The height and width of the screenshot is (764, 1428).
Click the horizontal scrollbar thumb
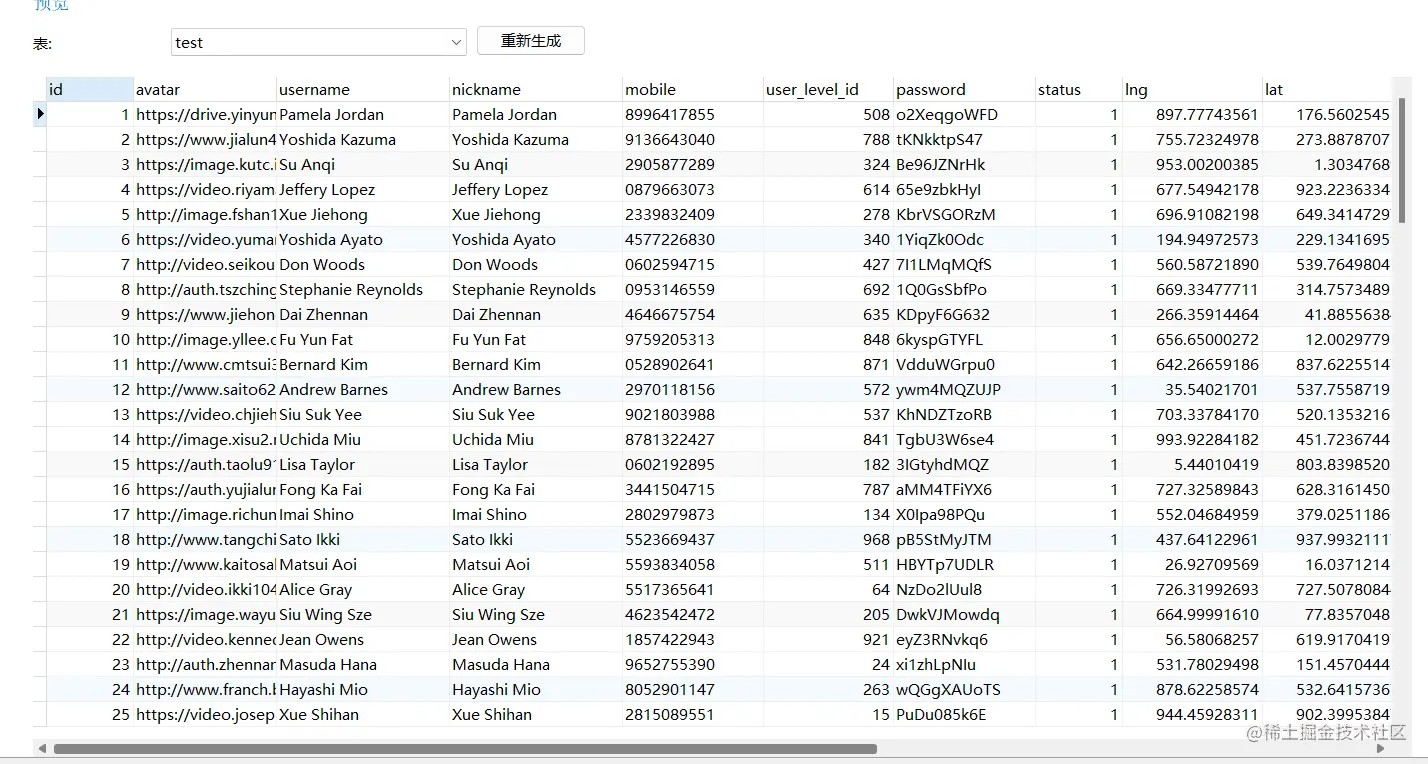(x=465, y=748)
